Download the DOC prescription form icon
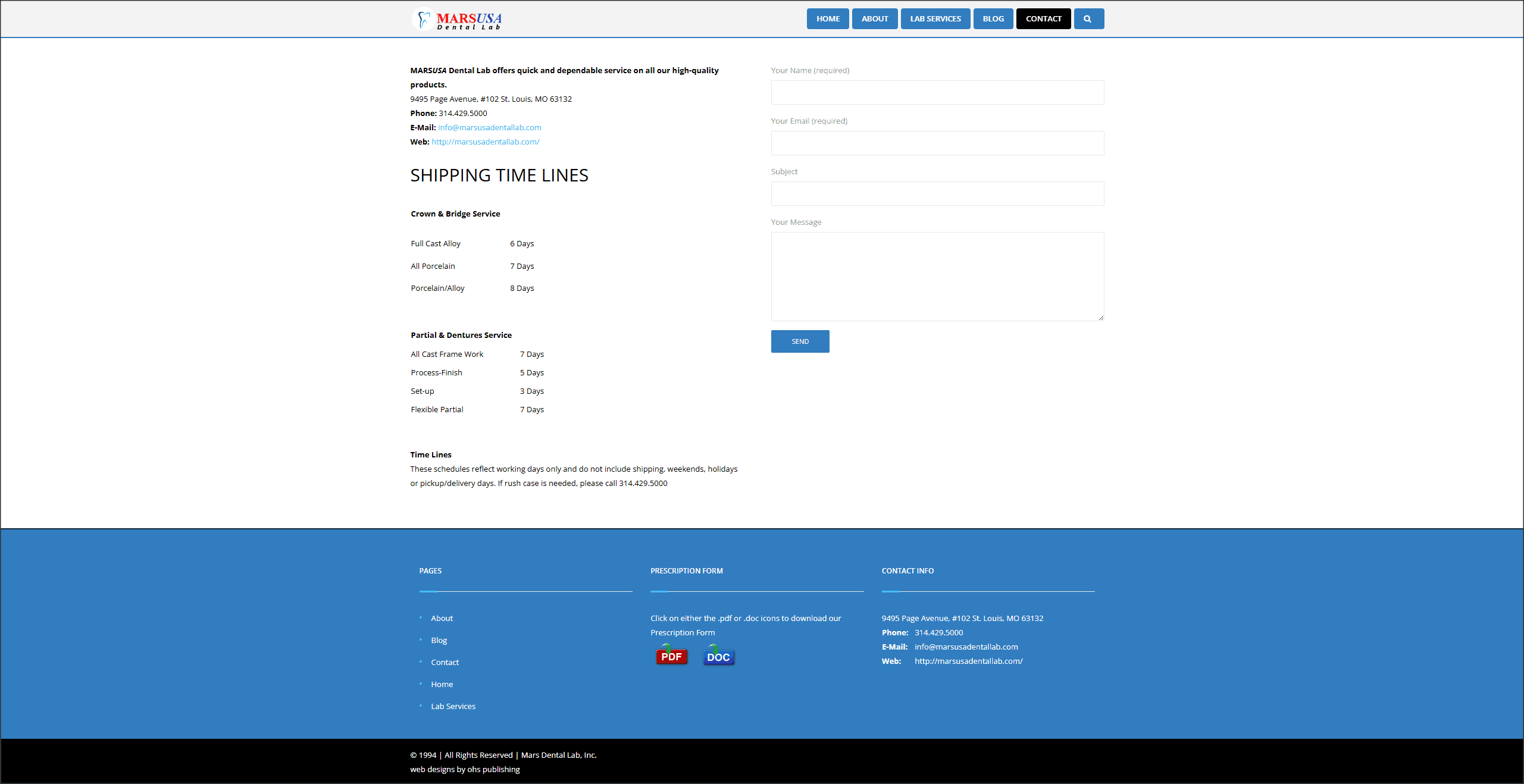 point(718,655)
